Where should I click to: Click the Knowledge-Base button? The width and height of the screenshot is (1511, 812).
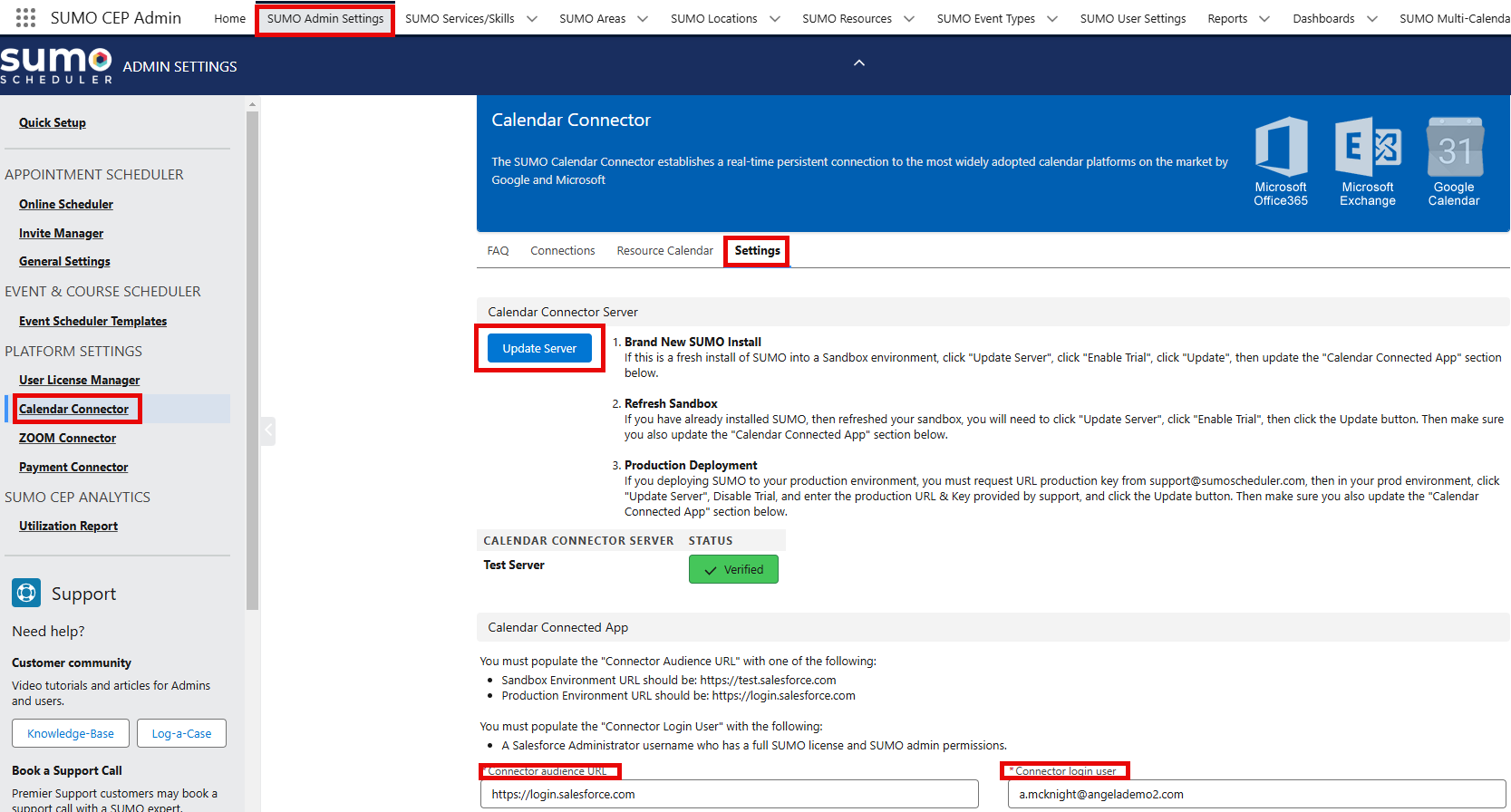pyautogui.click(x=71, y=733)
